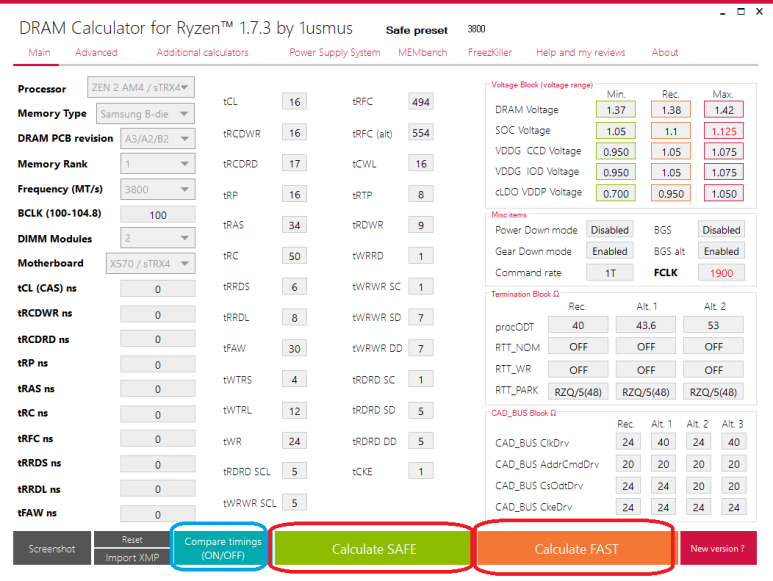Screen dimensions: 773x581
Task: Go to Power Supply System tab
Action: coord(334,52)
